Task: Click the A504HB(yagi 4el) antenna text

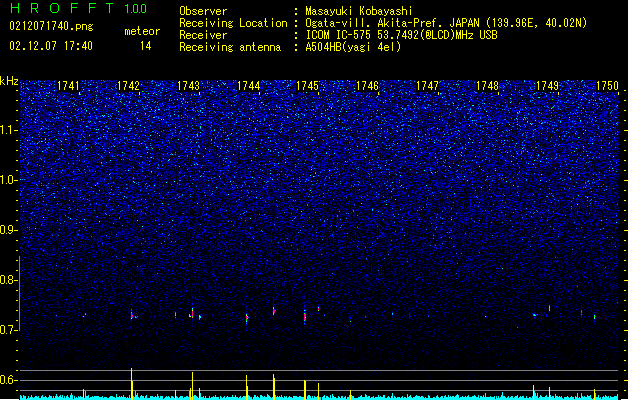Action: (353, 47)
